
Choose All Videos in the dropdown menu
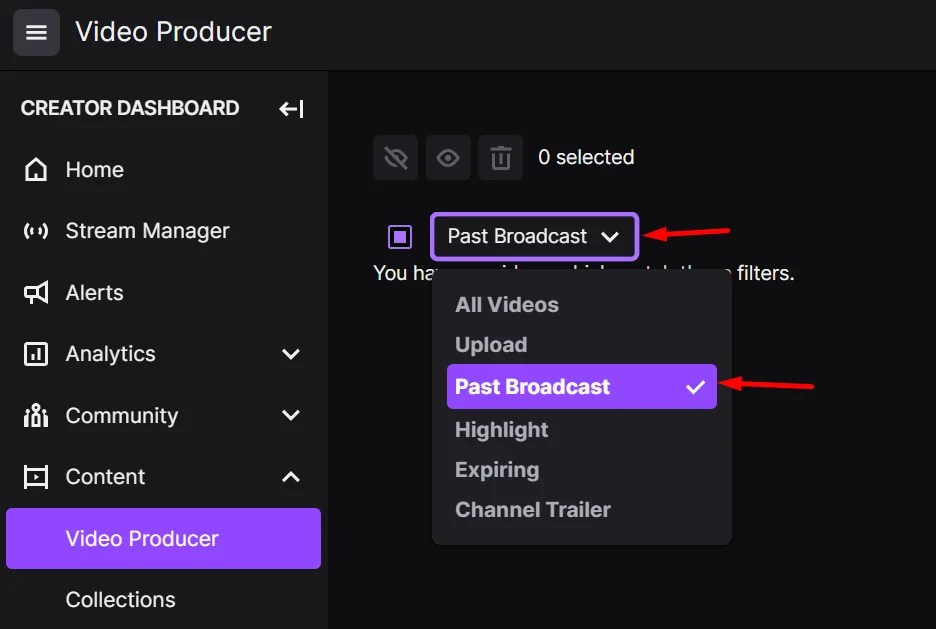(506, 304)
